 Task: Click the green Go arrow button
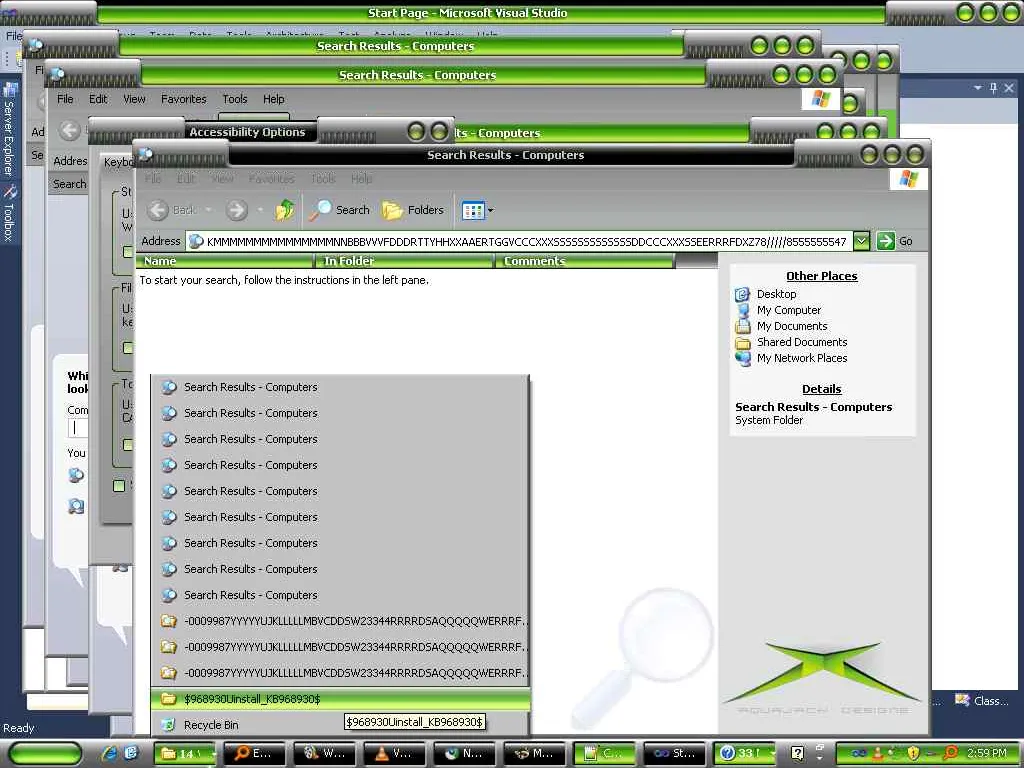pyautogui.click(x=886, y=241)
